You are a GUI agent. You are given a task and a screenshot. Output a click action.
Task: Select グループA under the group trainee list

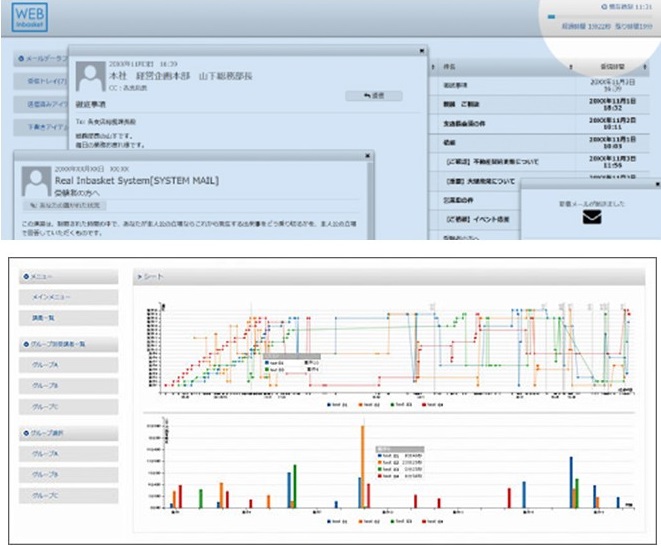pyautogui.click(x=68, y=365)
